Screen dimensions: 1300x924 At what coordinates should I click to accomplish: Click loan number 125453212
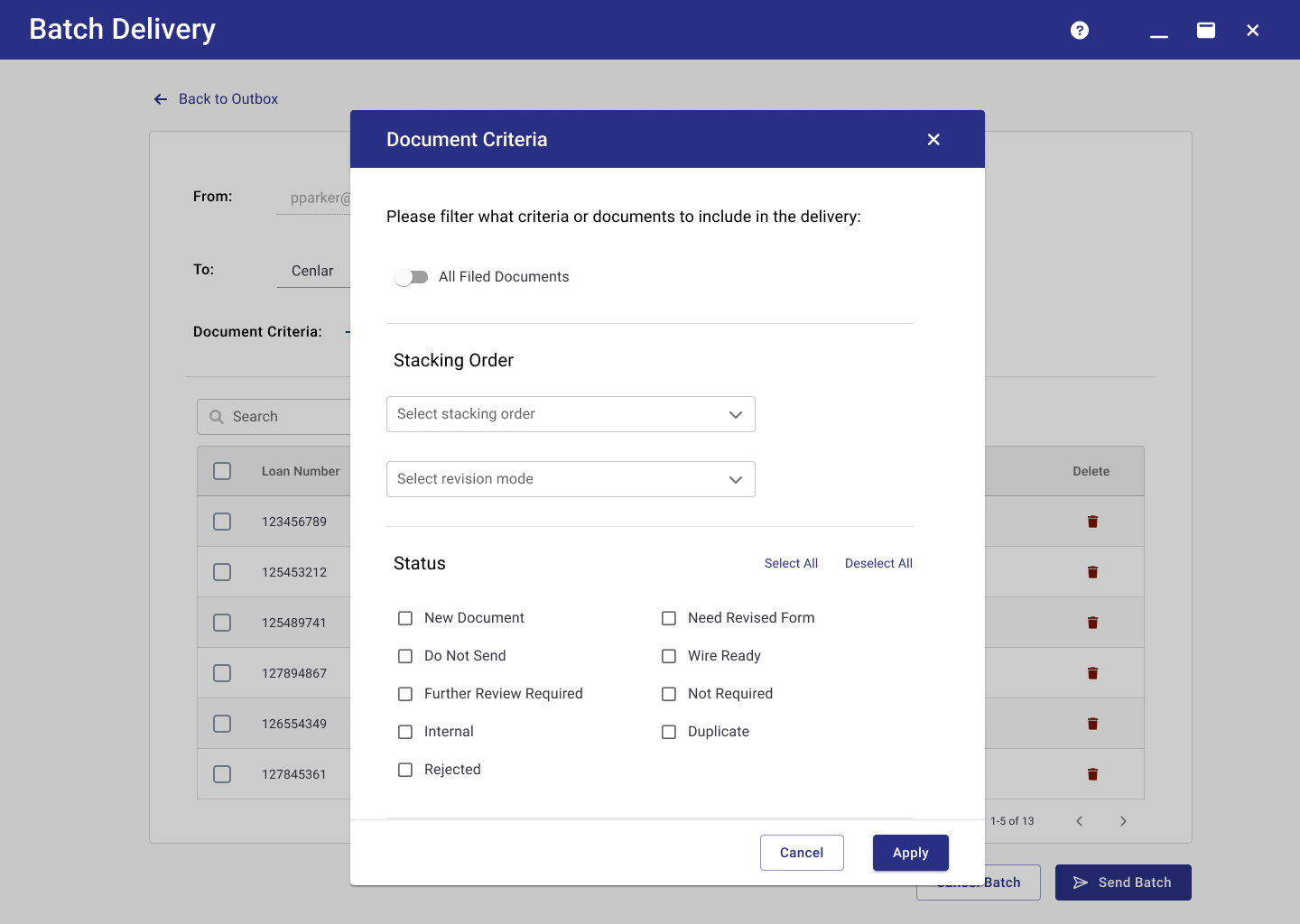(x=294, y=572)
